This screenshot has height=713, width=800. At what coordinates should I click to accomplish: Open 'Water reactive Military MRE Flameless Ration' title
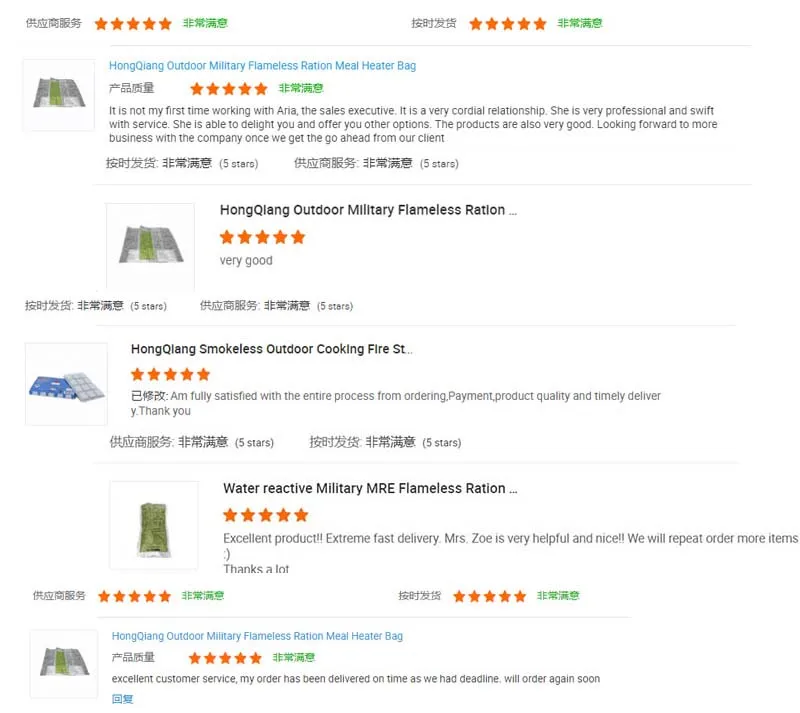point(370,489)
